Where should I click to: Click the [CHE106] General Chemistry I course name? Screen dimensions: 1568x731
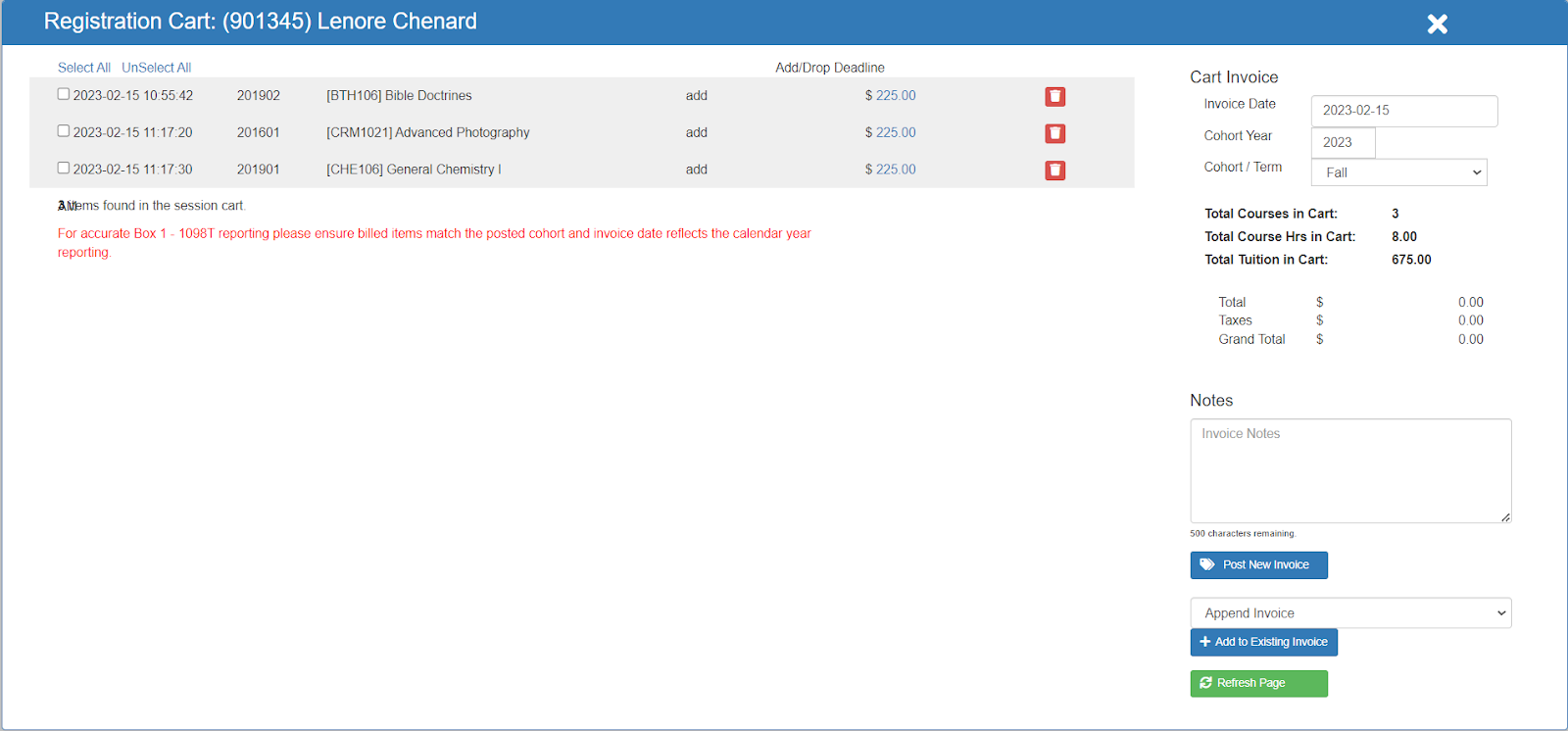(414, 170)
